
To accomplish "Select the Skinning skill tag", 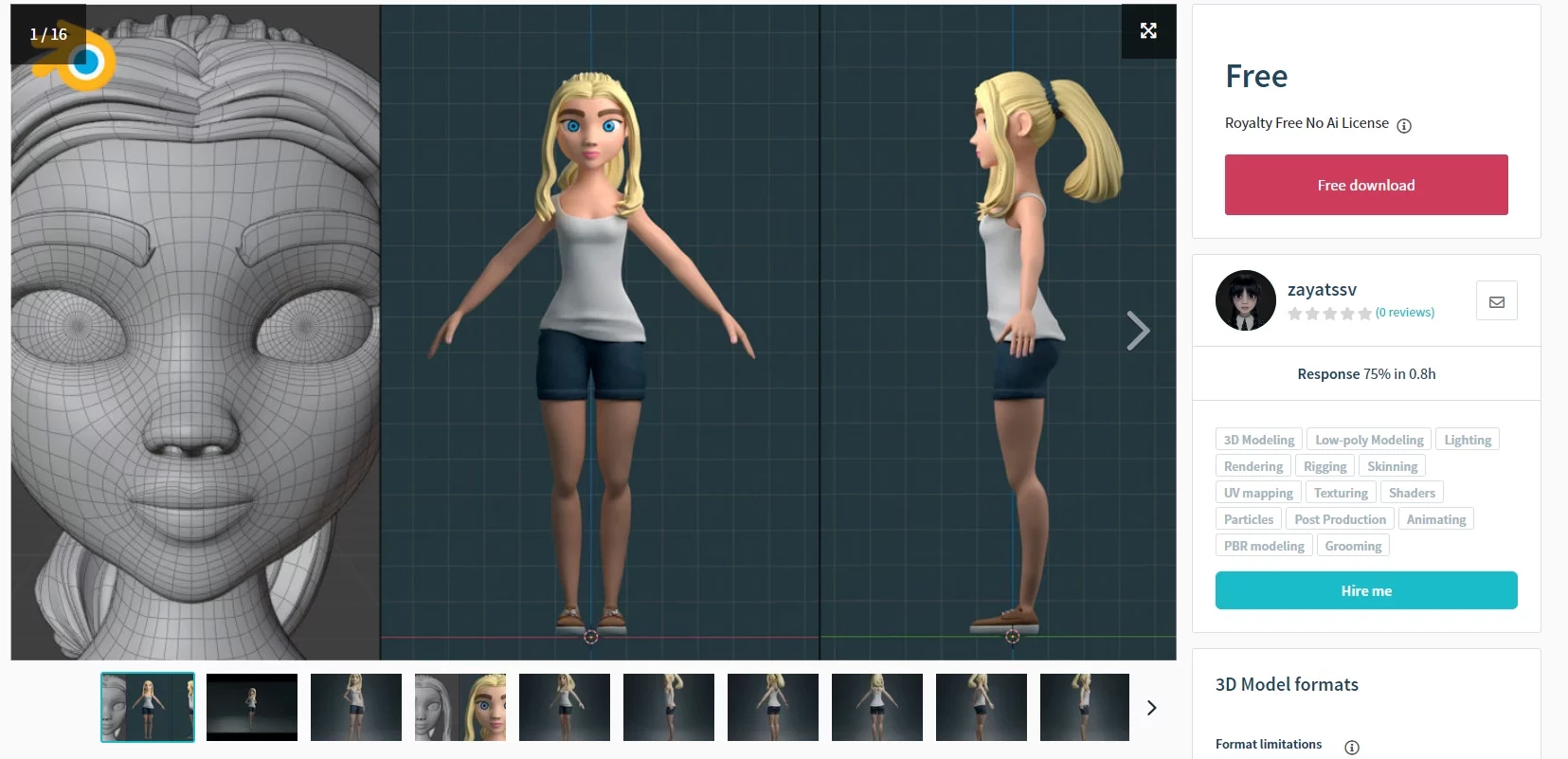I will 1392,466.
